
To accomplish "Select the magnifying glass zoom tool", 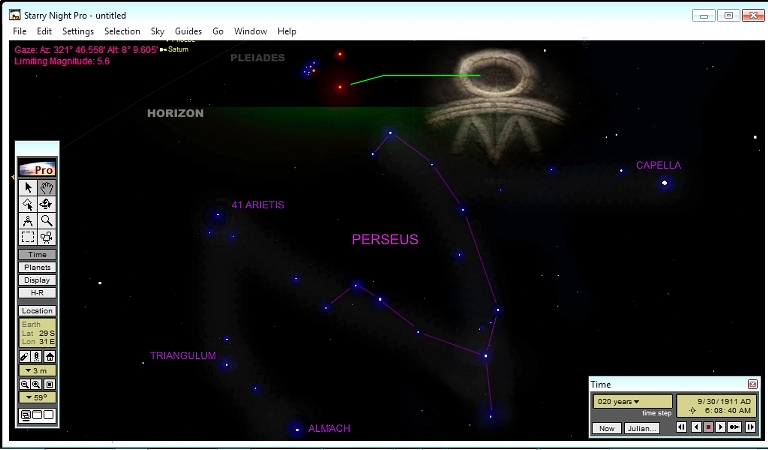I will coord(47,221).
